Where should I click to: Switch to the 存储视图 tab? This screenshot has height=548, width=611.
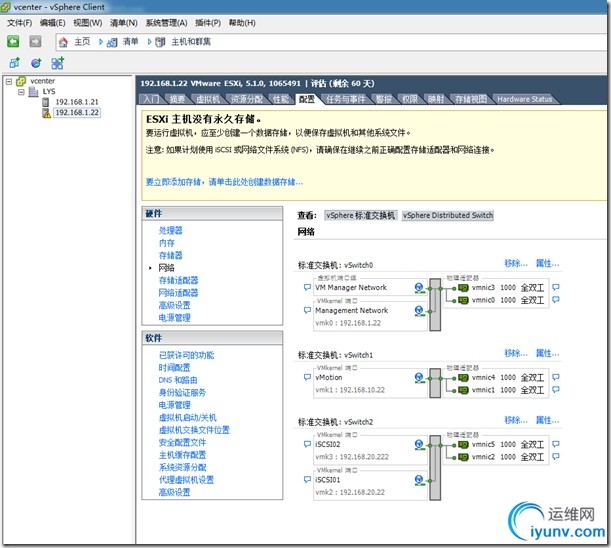(471, 99)
